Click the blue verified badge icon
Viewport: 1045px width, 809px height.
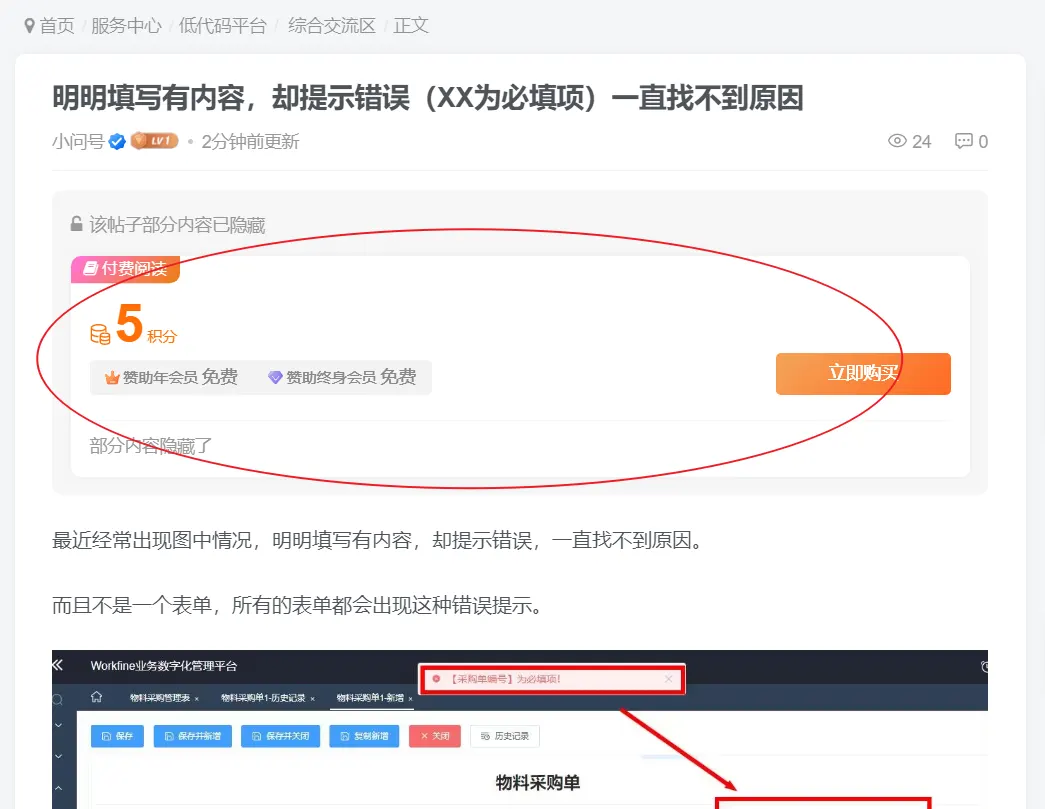coord(117,141)
